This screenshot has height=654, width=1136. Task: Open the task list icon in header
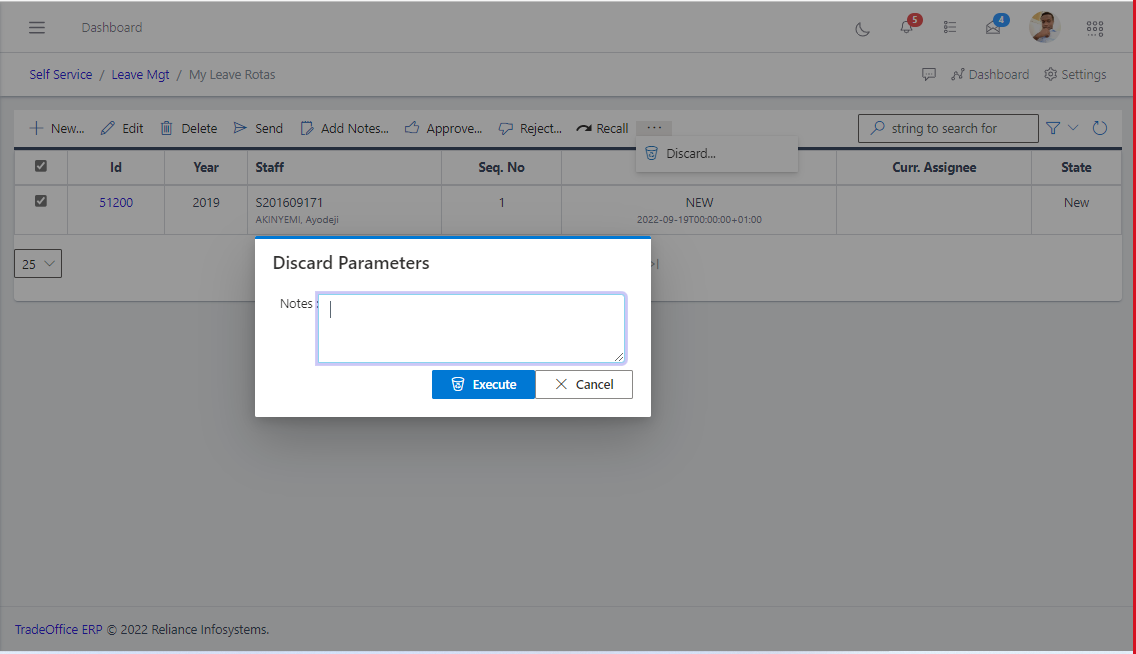[x=950, y=27]
